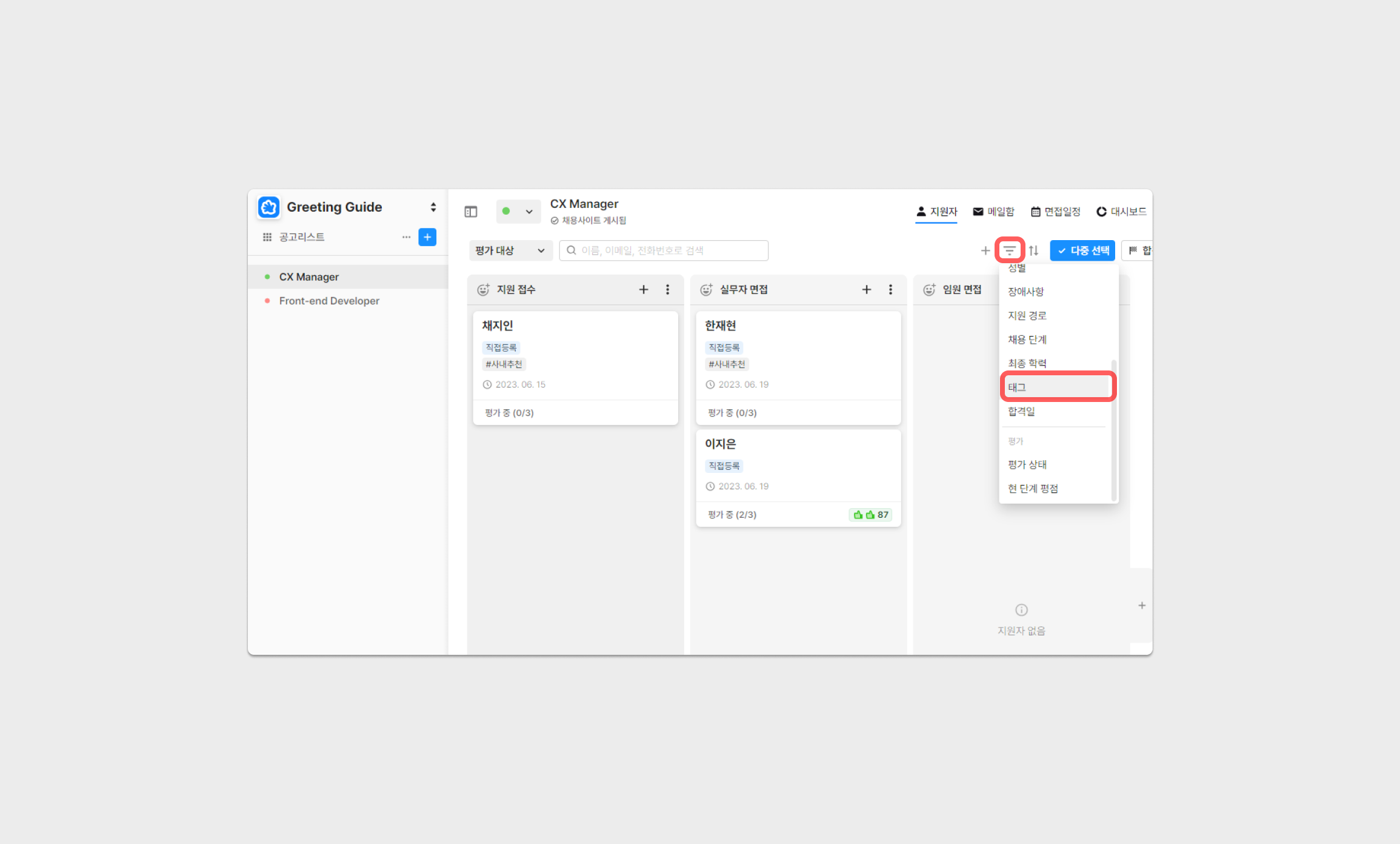Click the blue add posting plus button
This screenshot has width=1400, height=844.
[427, 237]
